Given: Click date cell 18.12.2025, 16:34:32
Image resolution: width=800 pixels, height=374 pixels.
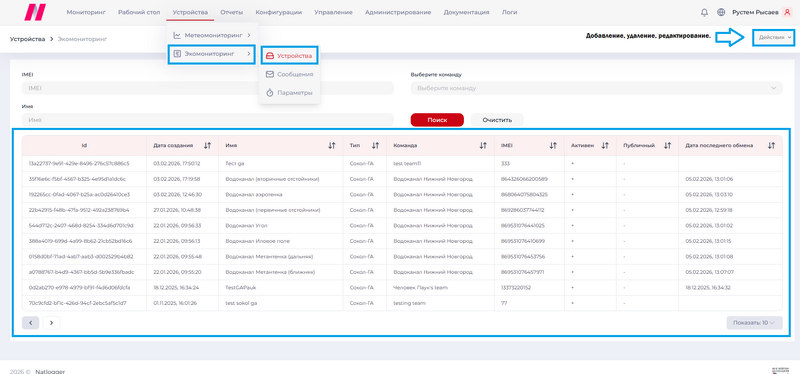Looking at the screenshot, I should click(x=709, y=288).
